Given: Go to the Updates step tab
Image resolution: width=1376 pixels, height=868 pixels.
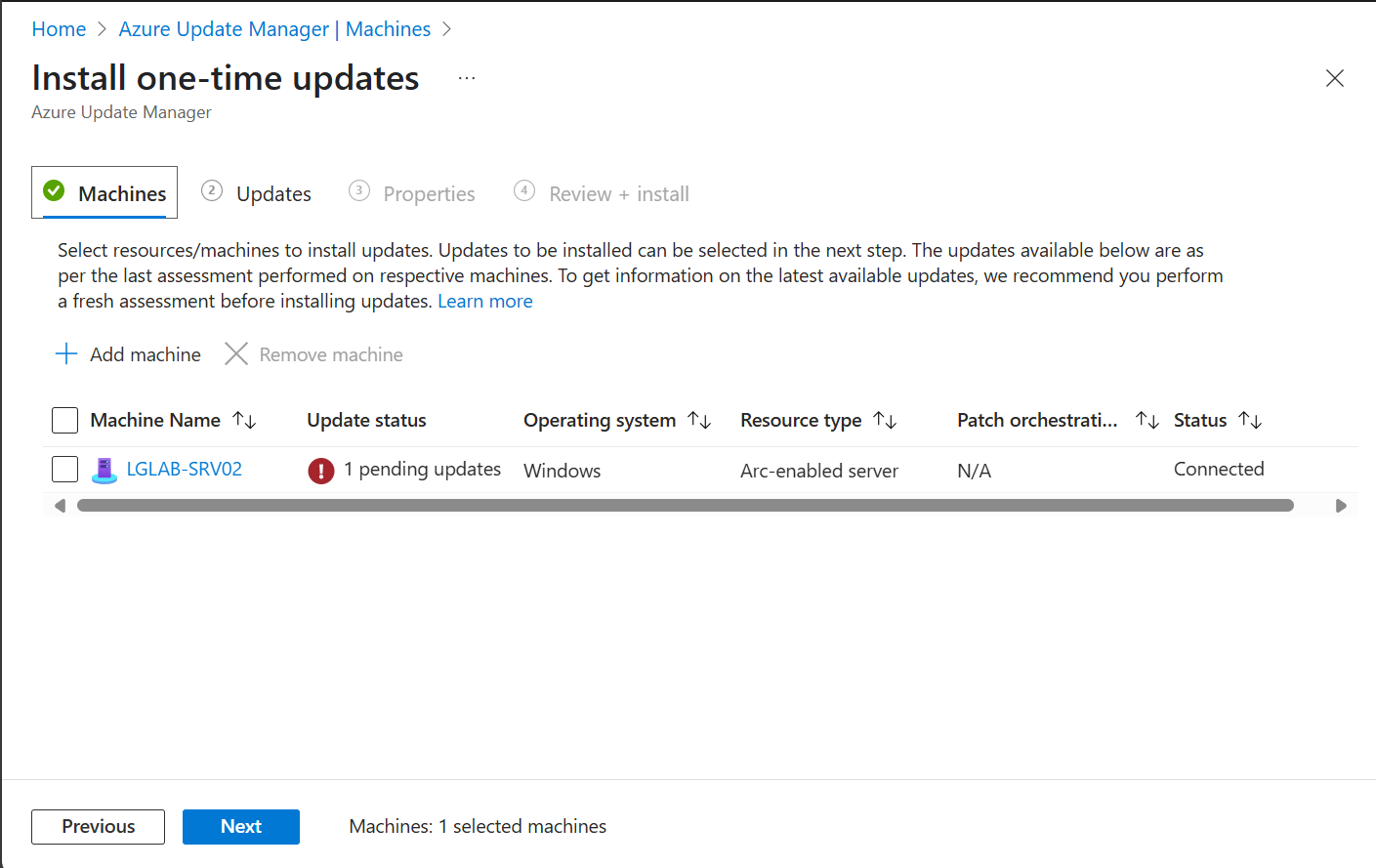Looking at the screenshot, I should tap(257, 193).
